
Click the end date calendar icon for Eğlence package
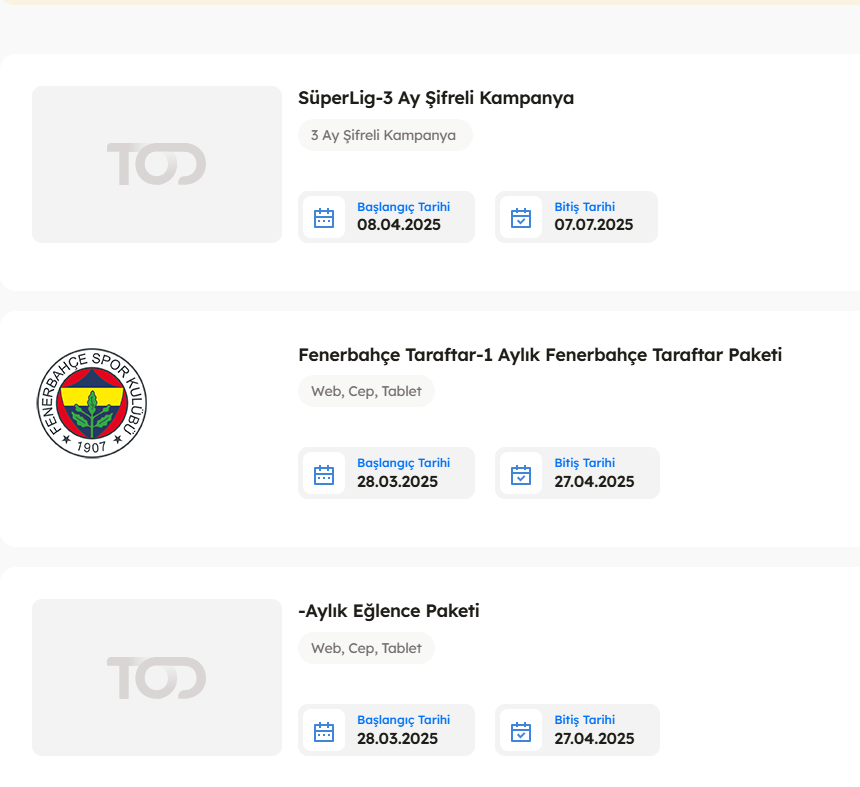(x=521, y=731)
